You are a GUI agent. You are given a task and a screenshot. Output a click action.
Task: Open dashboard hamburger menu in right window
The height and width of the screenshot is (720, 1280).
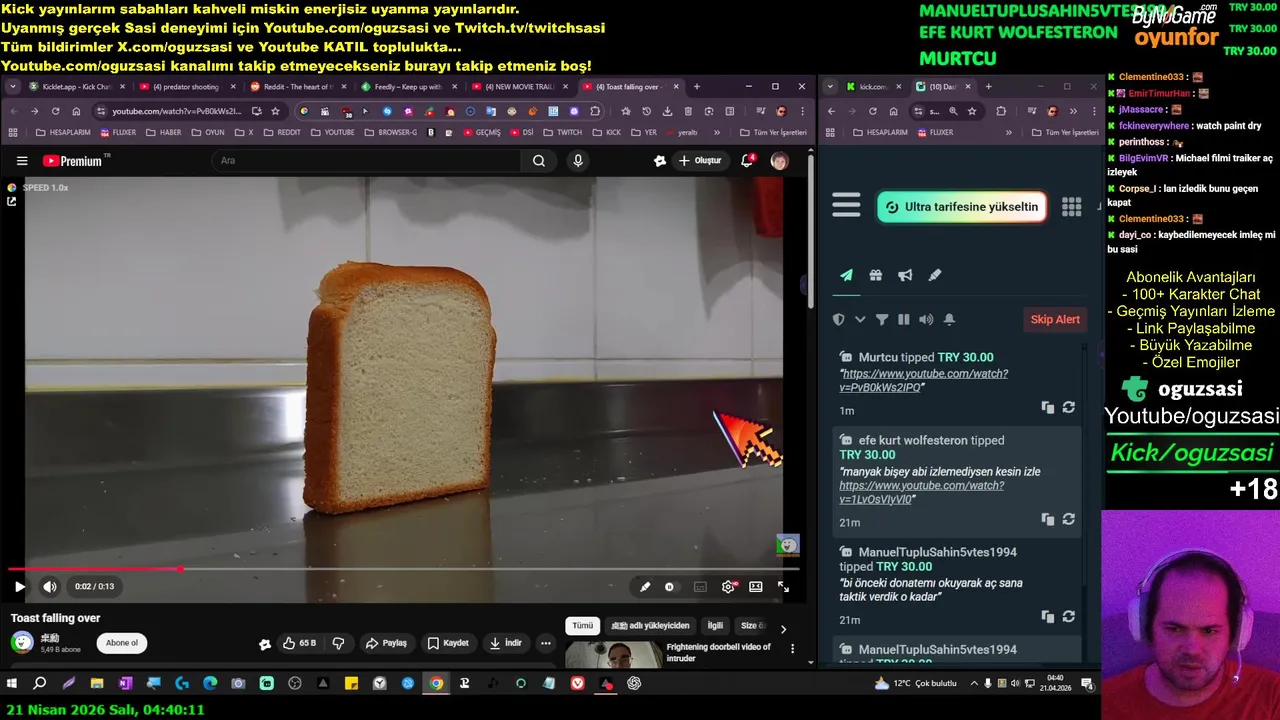pyautogui.click(x=846, y=206)
